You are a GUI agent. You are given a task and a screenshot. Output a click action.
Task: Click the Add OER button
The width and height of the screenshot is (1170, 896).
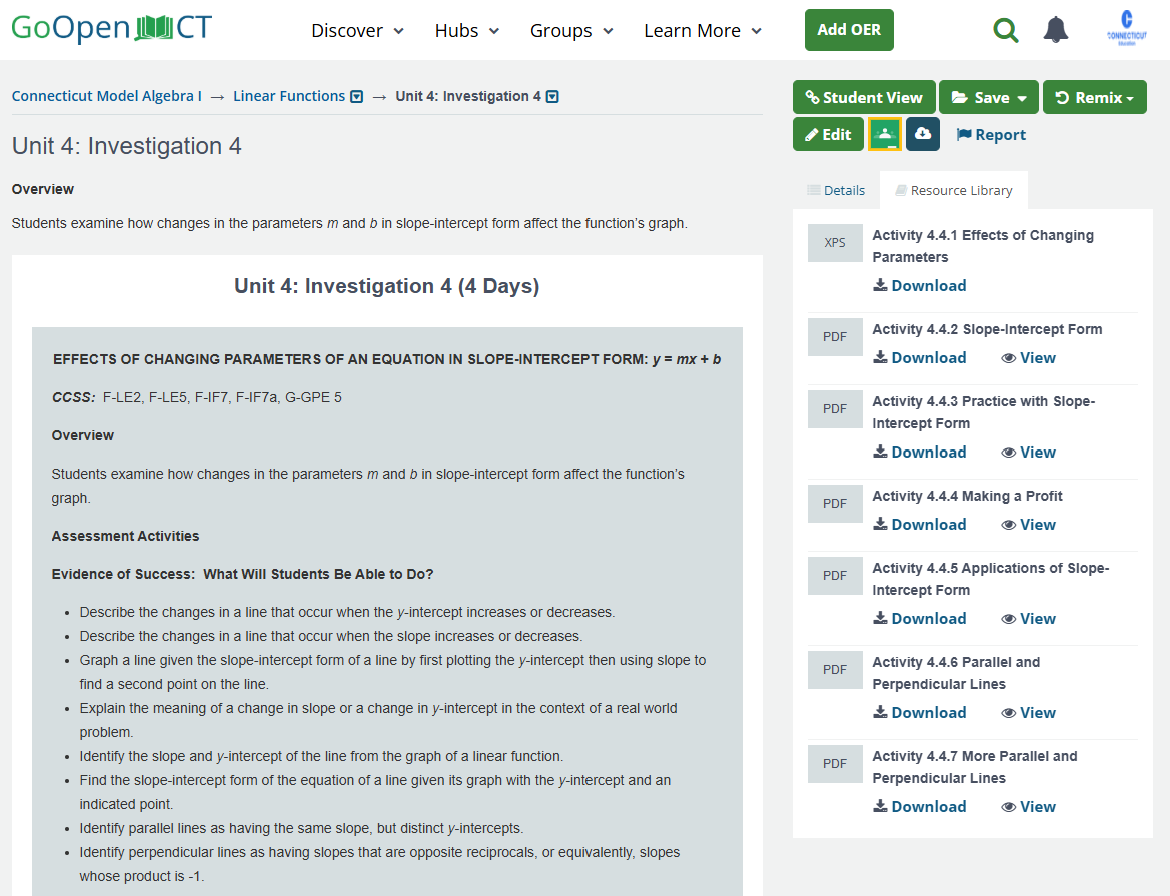point(849,30)
